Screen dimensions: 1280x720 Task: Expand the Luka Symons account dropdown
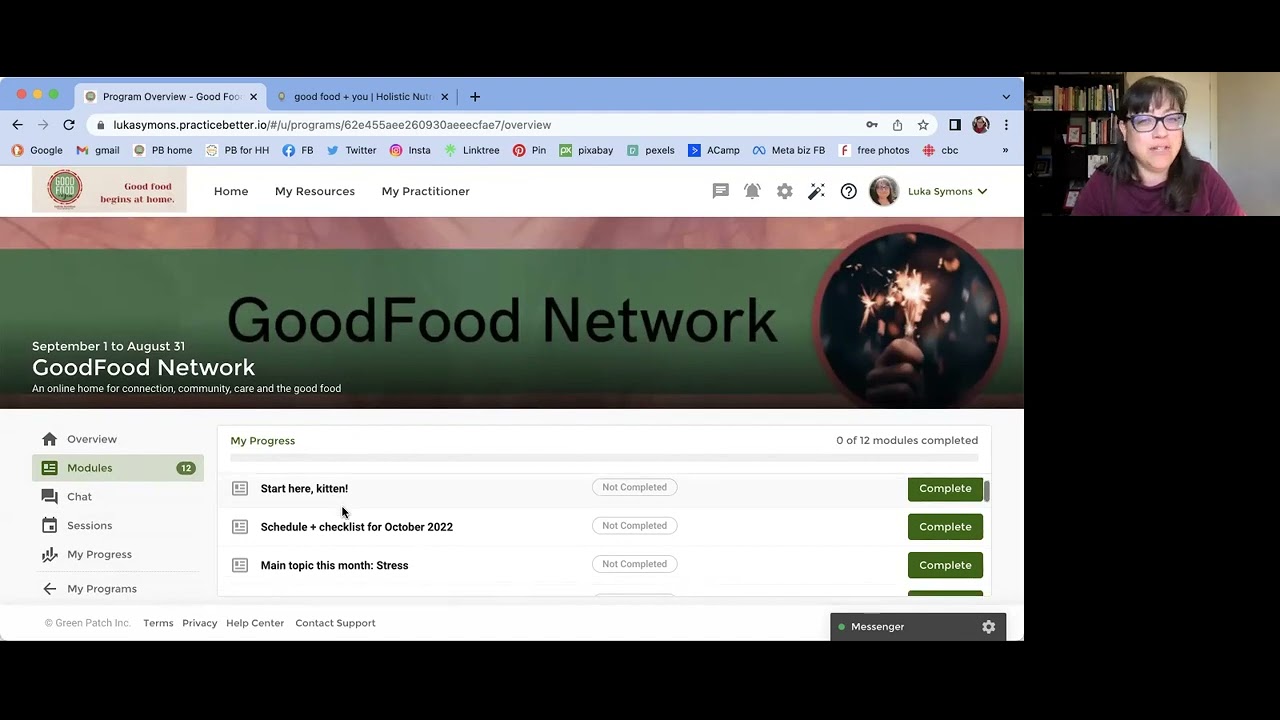click(x=947, y=191)
